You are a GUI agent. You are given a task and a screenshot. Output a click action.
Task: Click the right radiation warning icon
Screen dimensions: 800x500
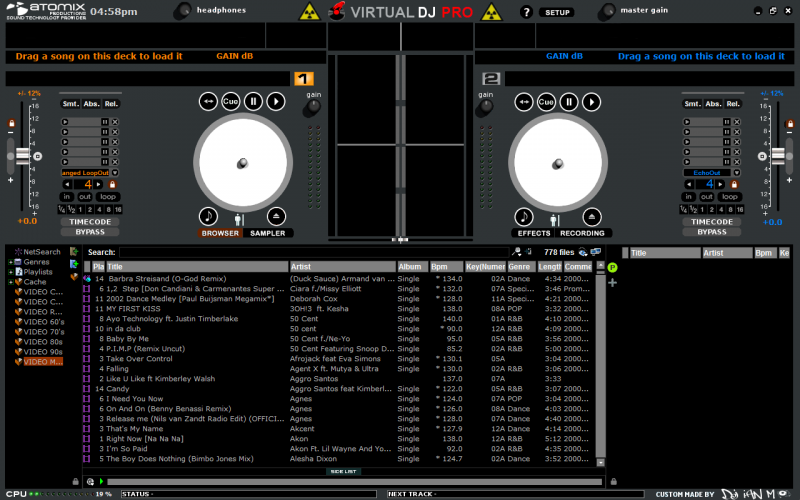point(491,12)
